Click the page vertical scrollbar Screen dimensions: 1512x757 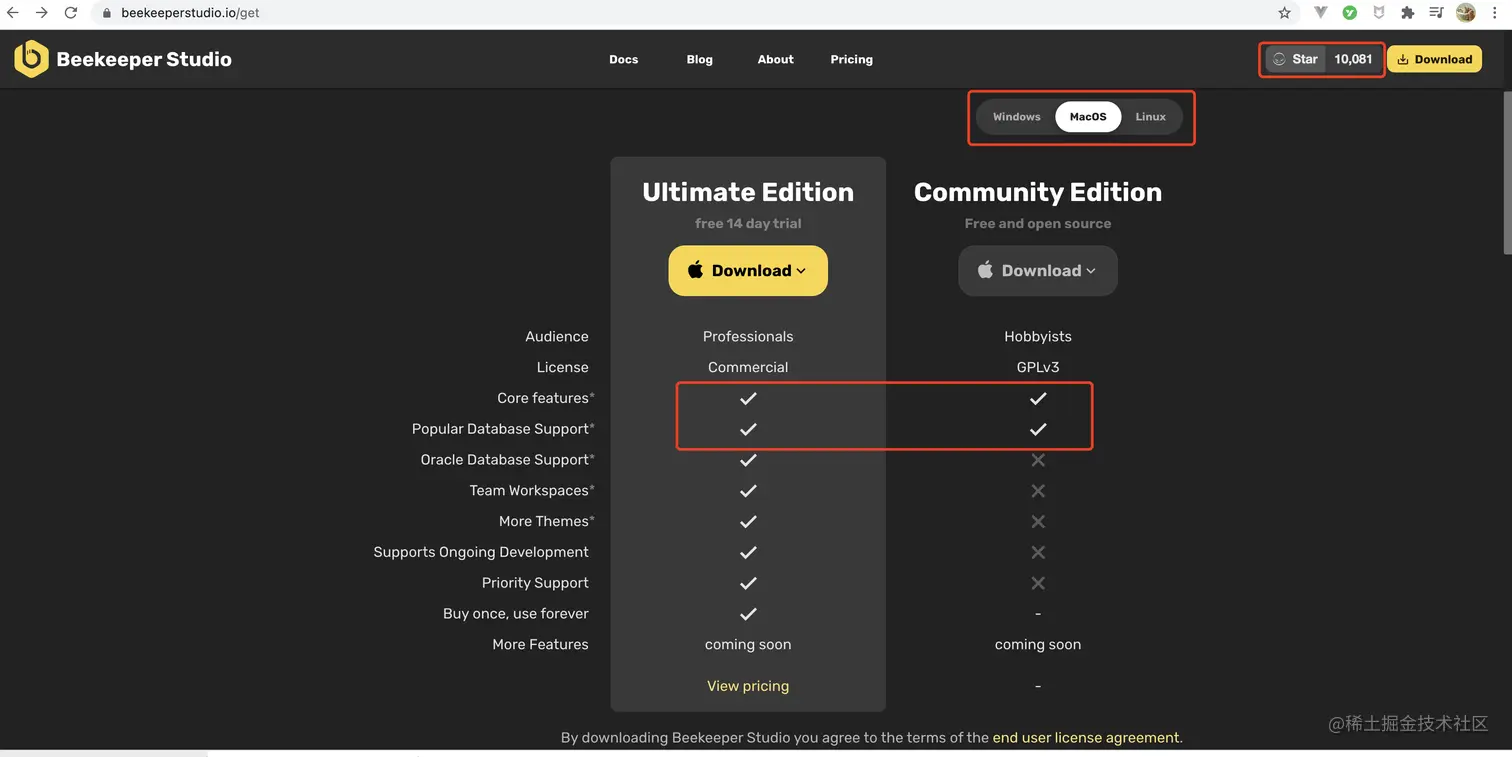[1508, 173]
